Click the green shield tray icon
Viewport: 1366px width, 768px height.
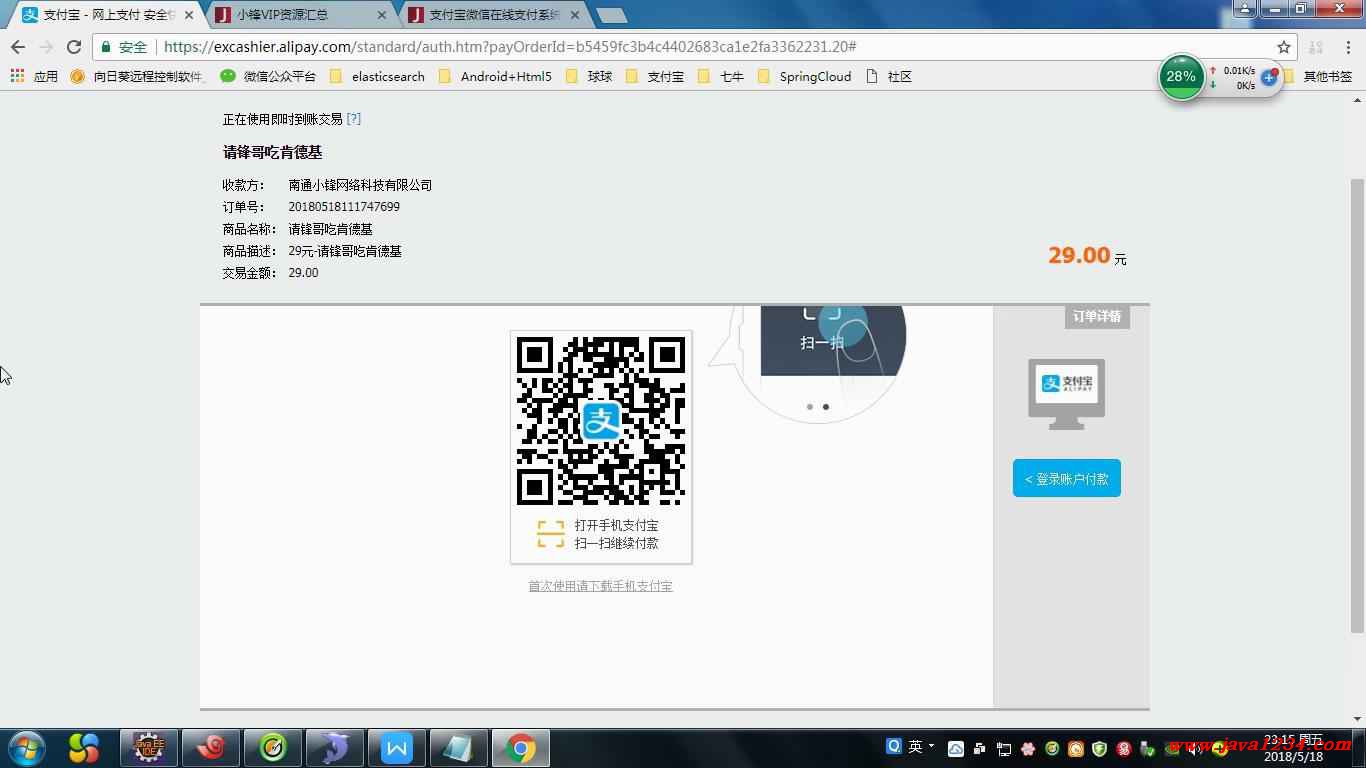point(1100,749)
